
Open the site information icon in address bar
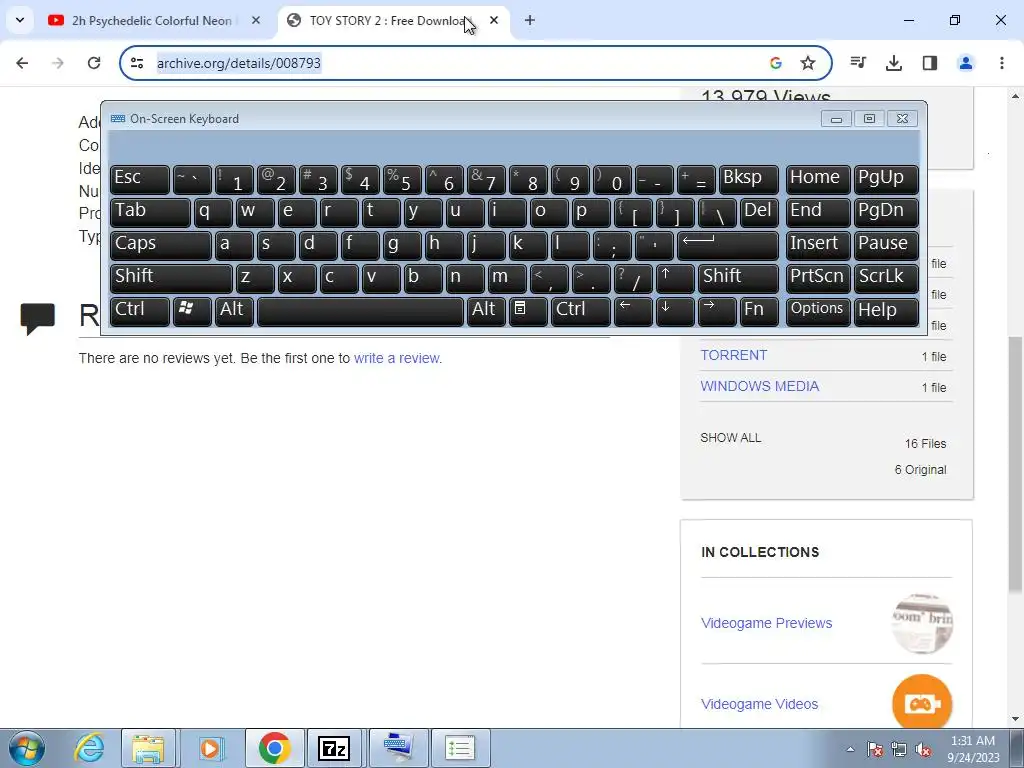pyautogui.click(x=137, y=63)
